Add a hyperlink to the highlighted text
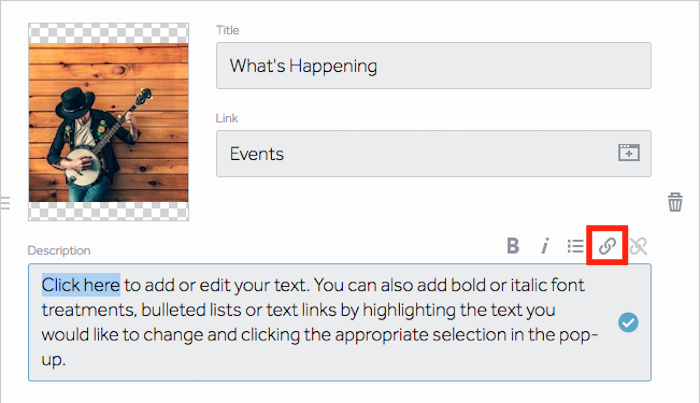 click(x=607, y=245)
